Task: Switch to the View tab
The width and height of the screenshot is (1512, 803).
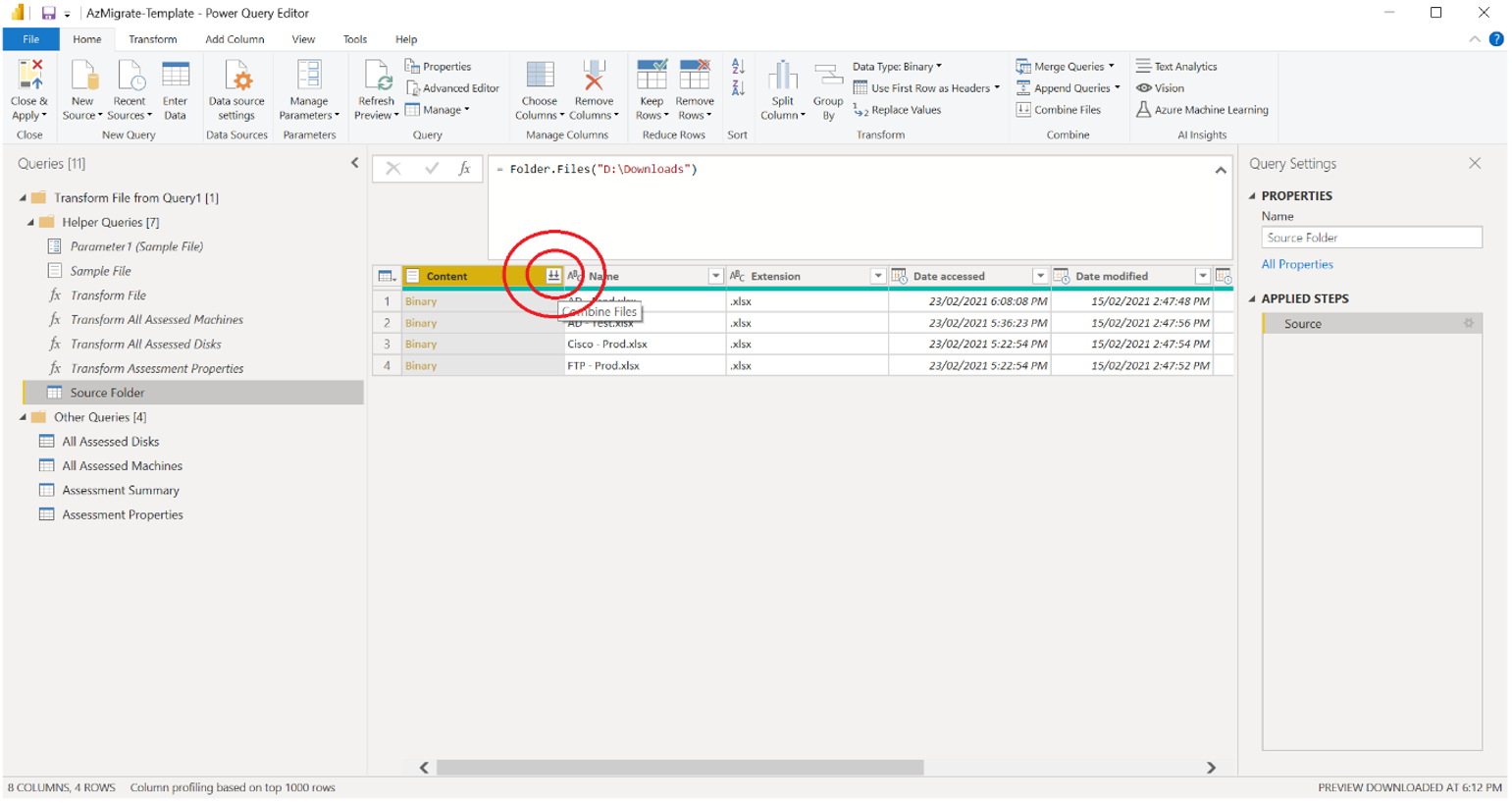Action: (x=303, y=39)
